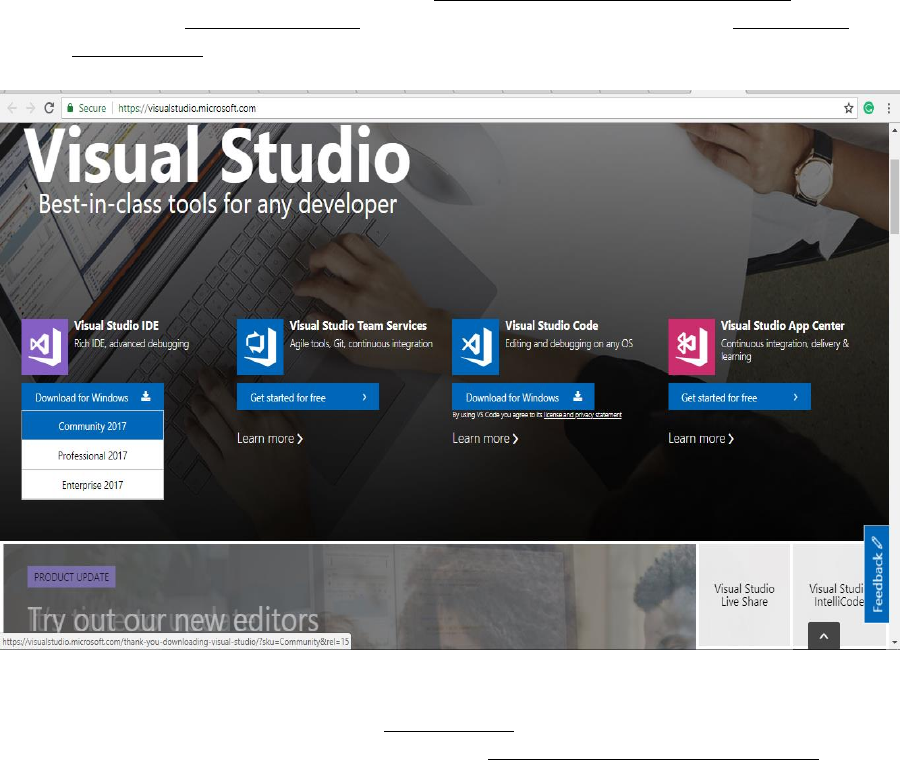The height and width of the screenshot is (760, 900).
Task: Click Download for Windows under Visual Studio Code
Action: [x=523, y=397]
